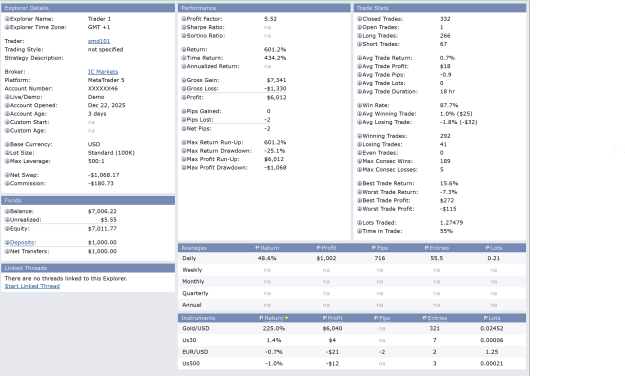The width and height of the screenshot is (625, 376).
Task: Click the info icon beside Best Trade Return
Action: [360, 183]
